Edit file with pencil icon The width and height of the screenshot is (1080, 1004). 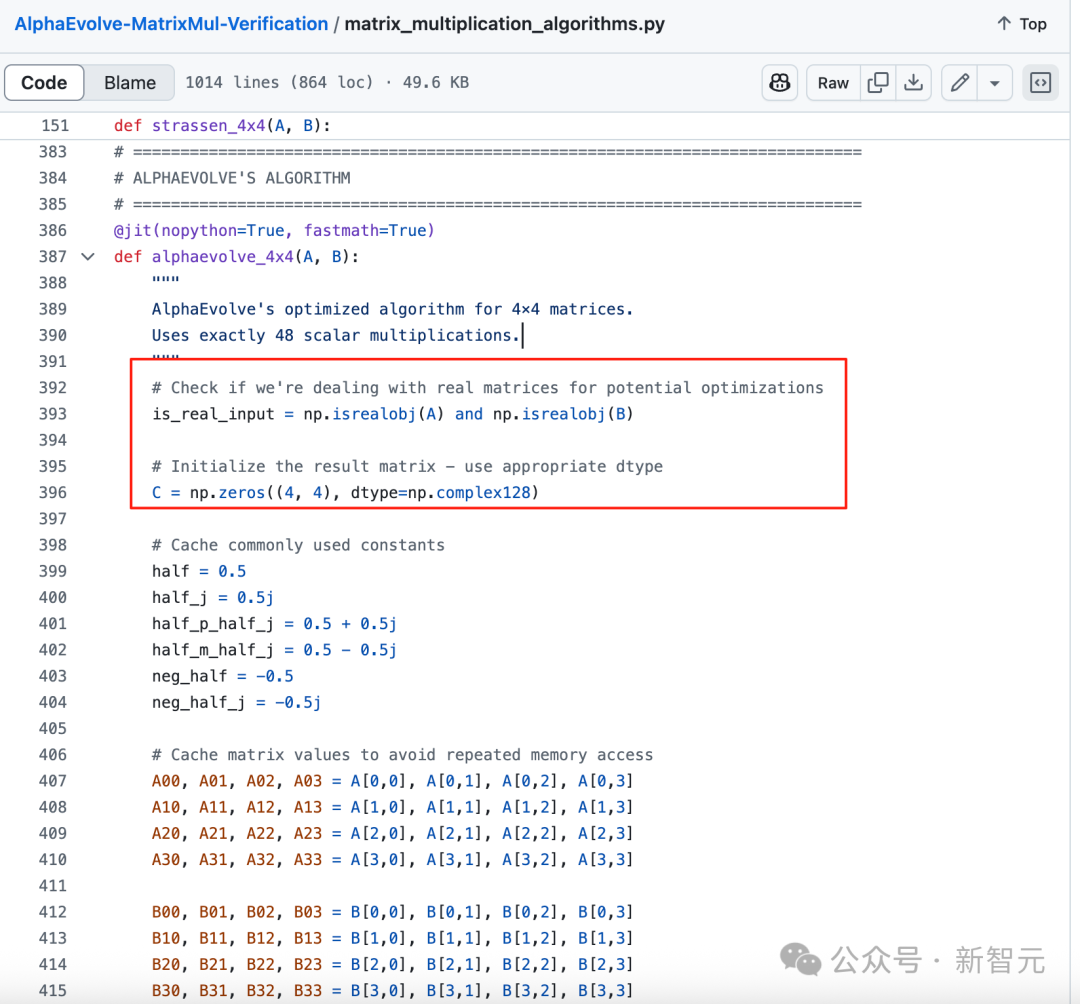959,83
